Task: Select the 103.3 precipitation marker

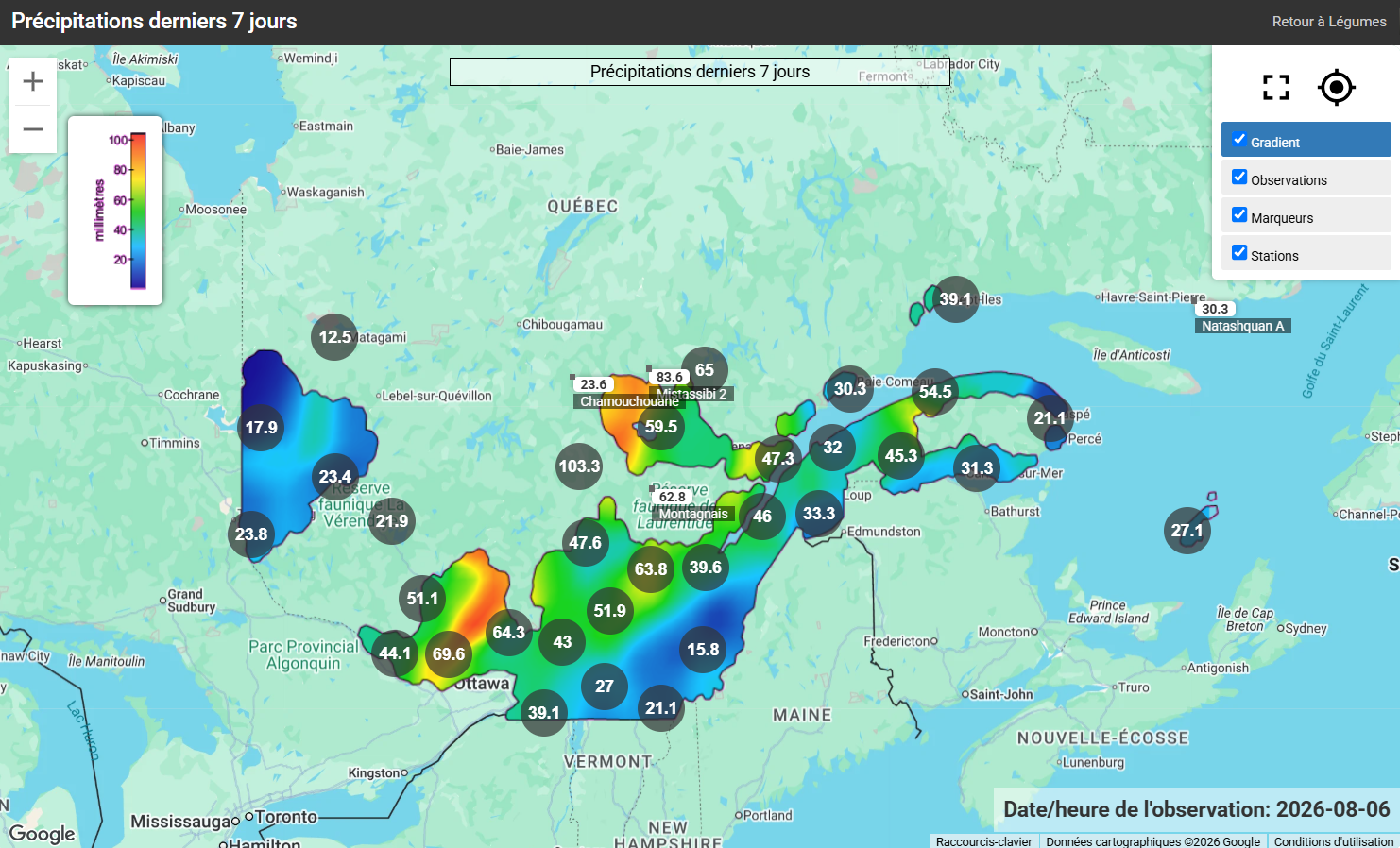Action: point(579,466)
